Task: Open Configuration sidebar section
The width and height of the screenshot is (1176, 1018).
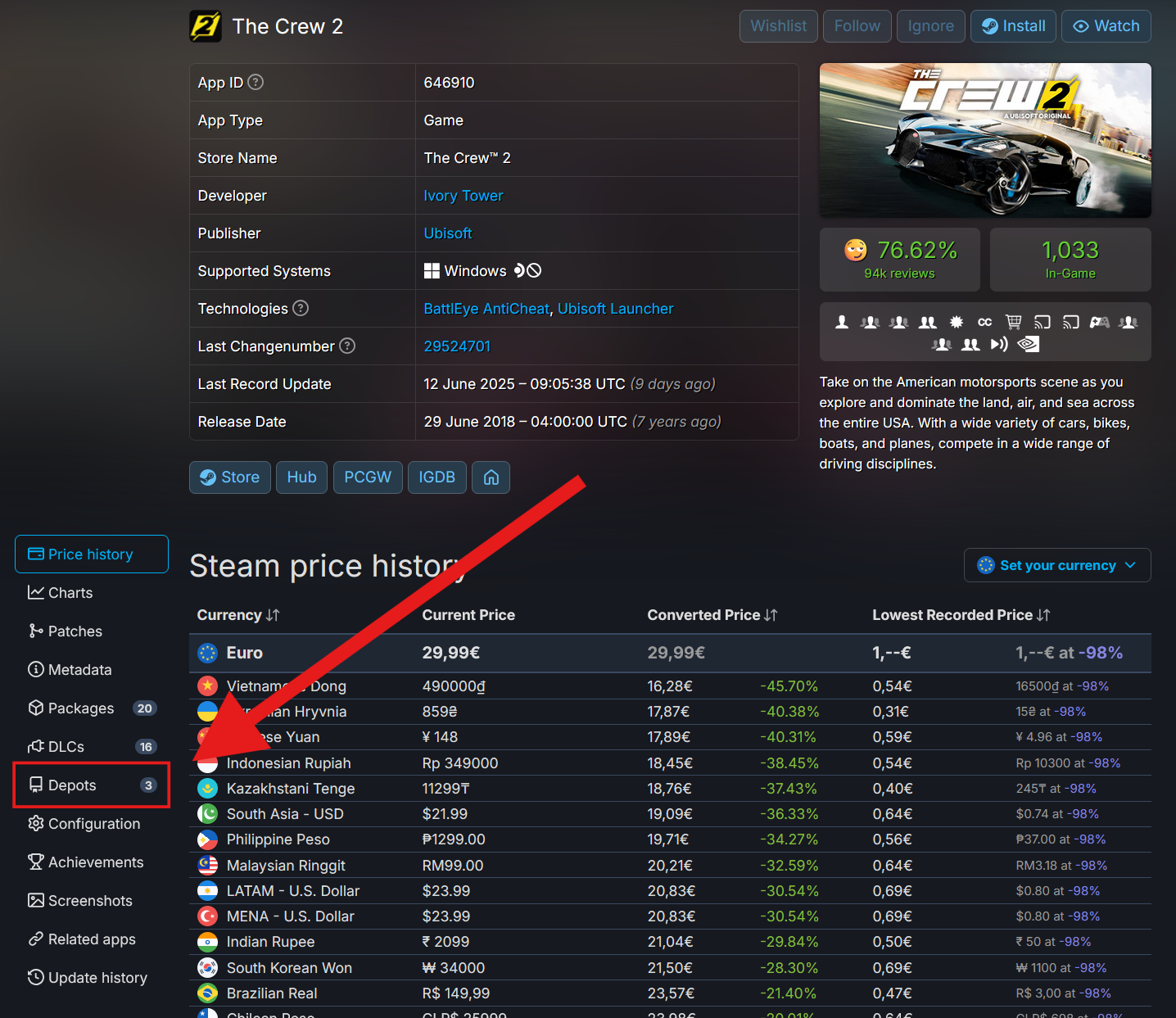Action: click(92, 824)
